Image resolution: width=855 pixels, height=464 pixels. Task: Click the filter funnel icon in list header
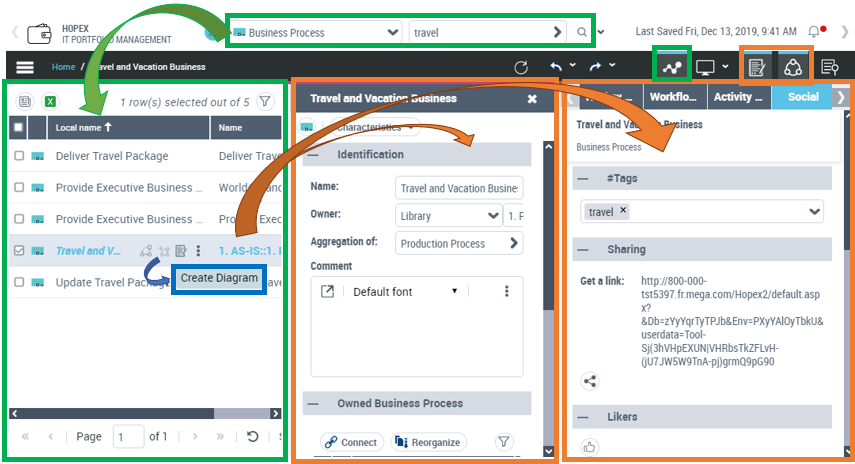click(265, 101)
